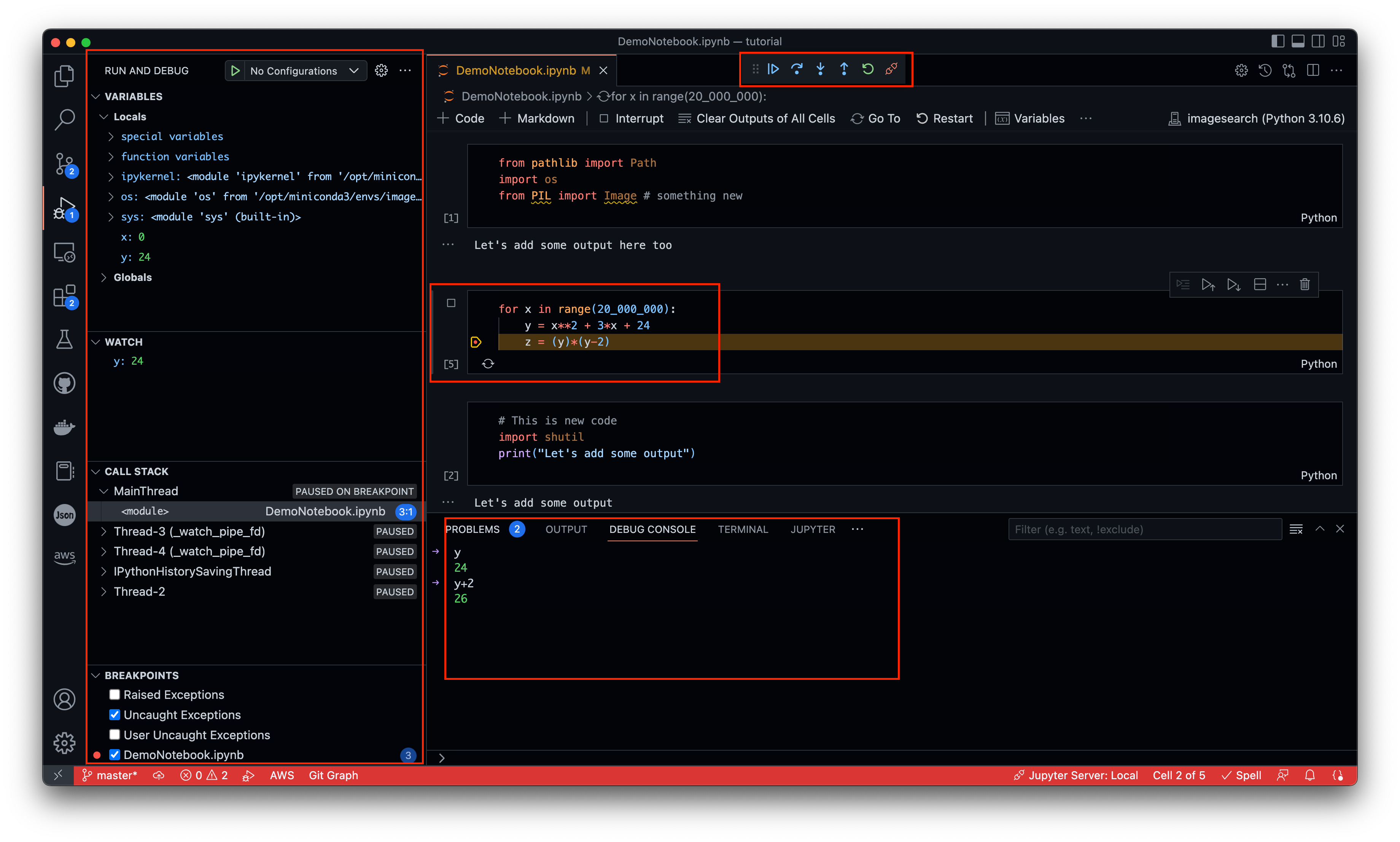The width and height of the screenshot is (1400, 842).
Task: Click Jupyter Server: Local in status bar
Action: point(1075,775)
